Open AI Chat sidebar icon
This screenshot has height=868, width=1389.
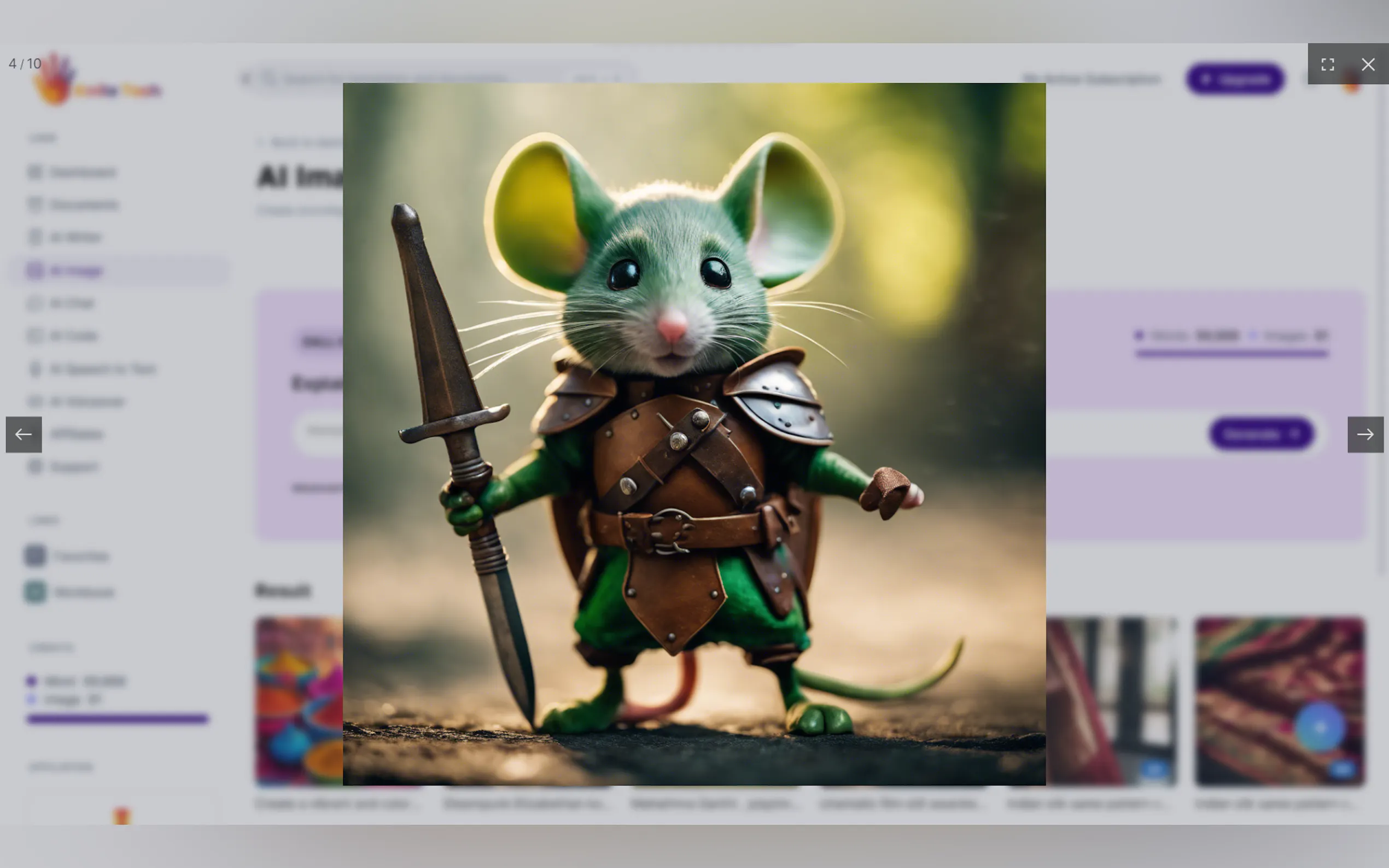coord(36,303)
